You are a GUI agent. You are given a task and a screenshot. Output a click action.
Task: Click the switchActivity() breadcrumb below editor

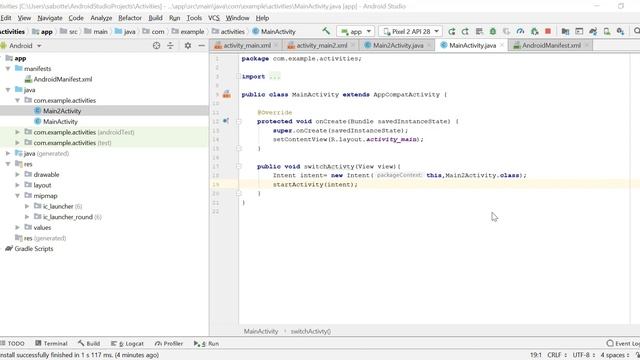pyautogui.click(x=311, y=331)
